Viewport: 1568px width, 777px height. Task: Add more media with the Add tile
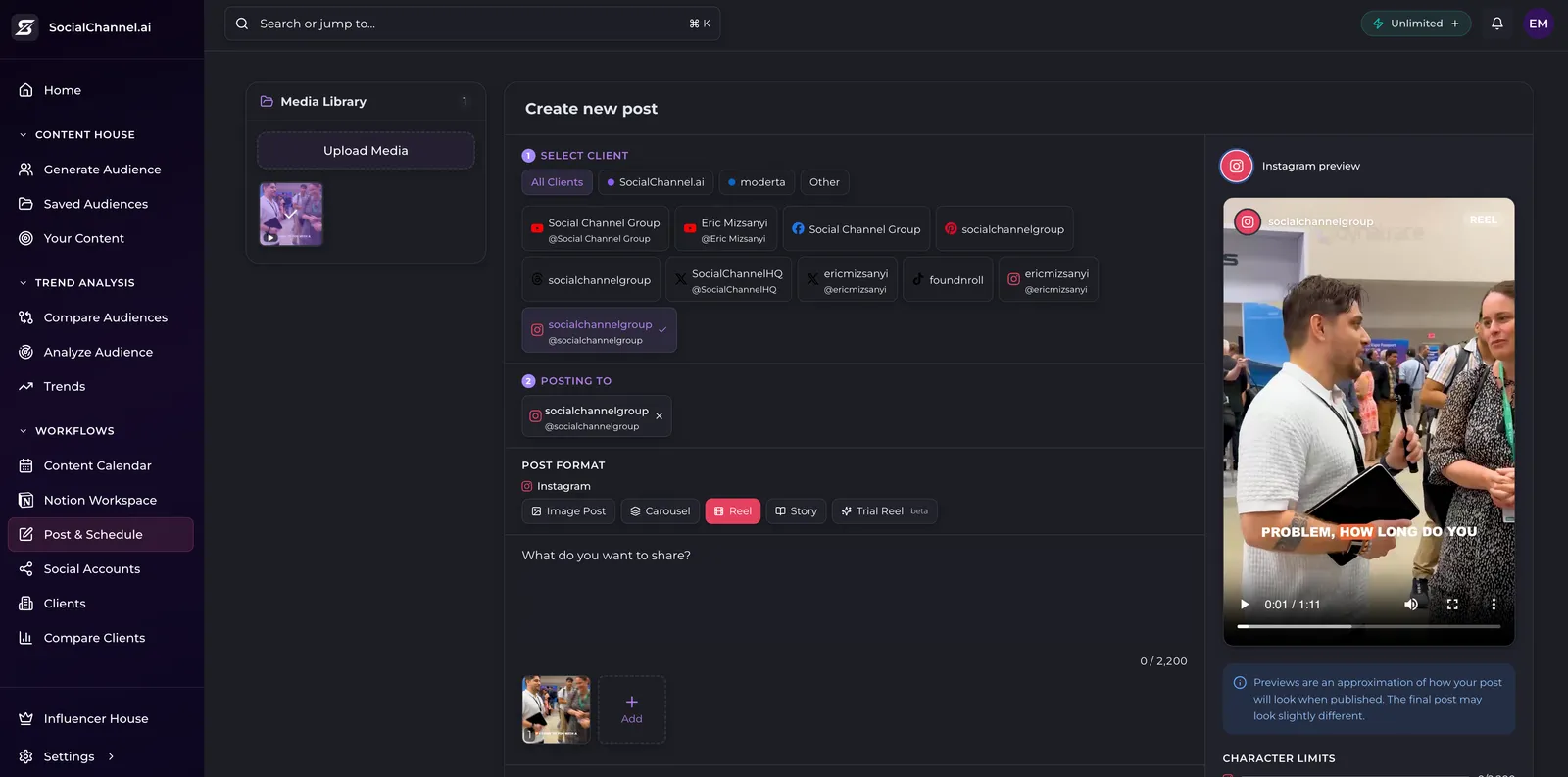coord(632,709)
